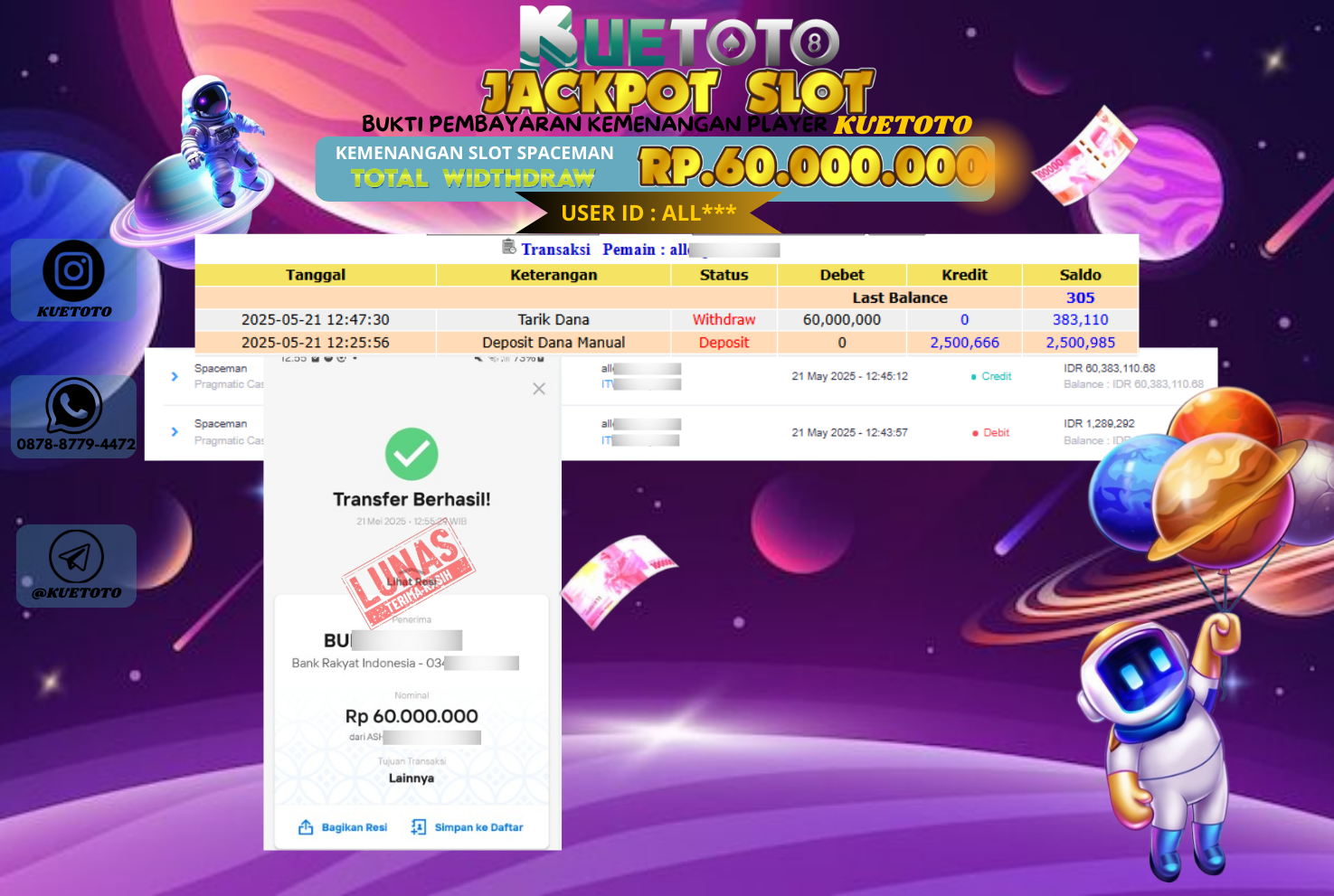Click the Transaksi document icon
Image resolution: width=1334 pixels, height=896 pixels.
coord(509,247)
